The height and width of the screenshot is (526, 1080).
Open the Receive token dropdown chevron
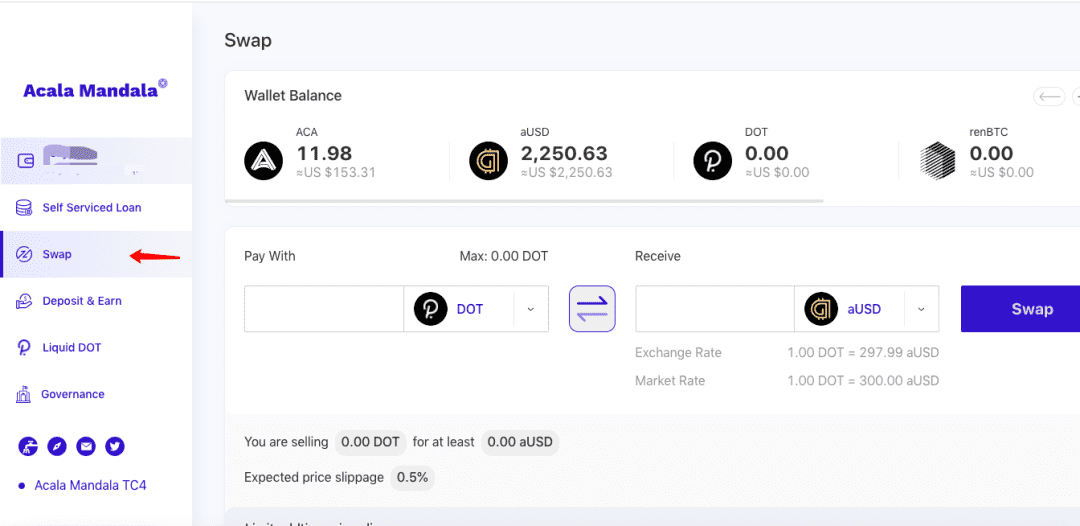(921, 309)
